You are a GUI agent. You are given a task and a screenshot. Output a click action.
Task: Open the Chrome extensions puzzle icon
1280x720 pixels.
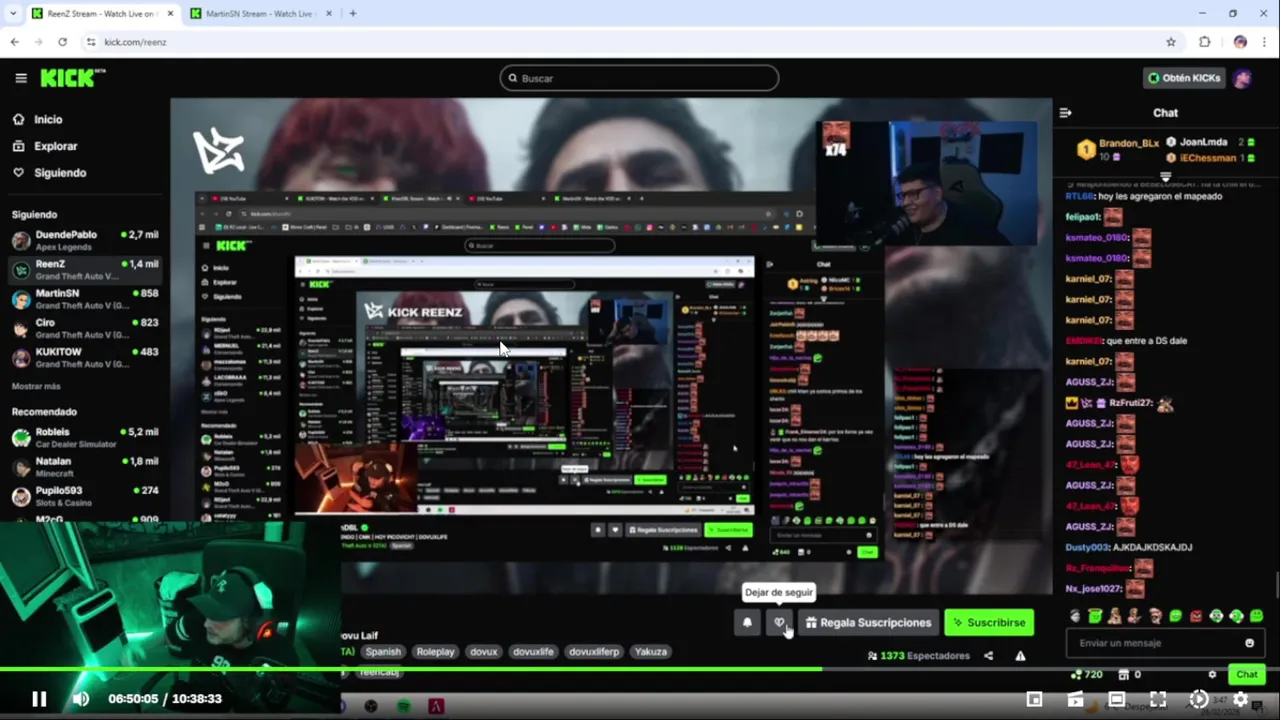pyautogui.click(x=1204, y=42)
